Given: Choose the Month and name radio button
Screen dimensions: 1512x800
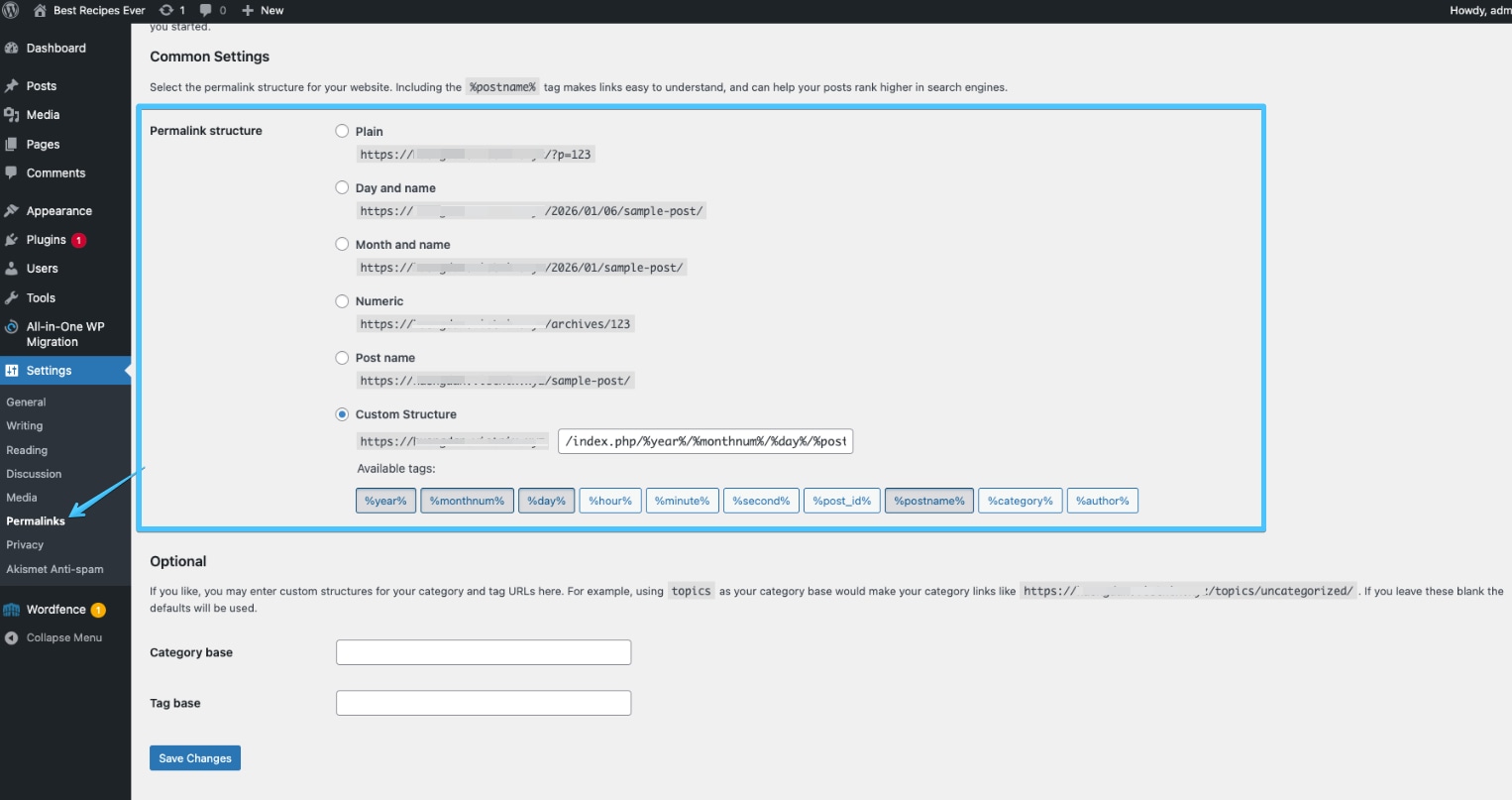Looking at the screenshot, I should click(x=342, y=244).
